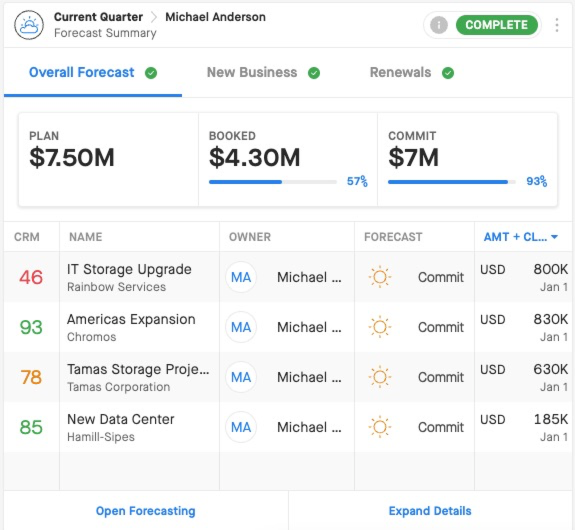575x530 pixels.
Task: Click the sun icon in Americas Expansion row
Action: pos(380,327)
